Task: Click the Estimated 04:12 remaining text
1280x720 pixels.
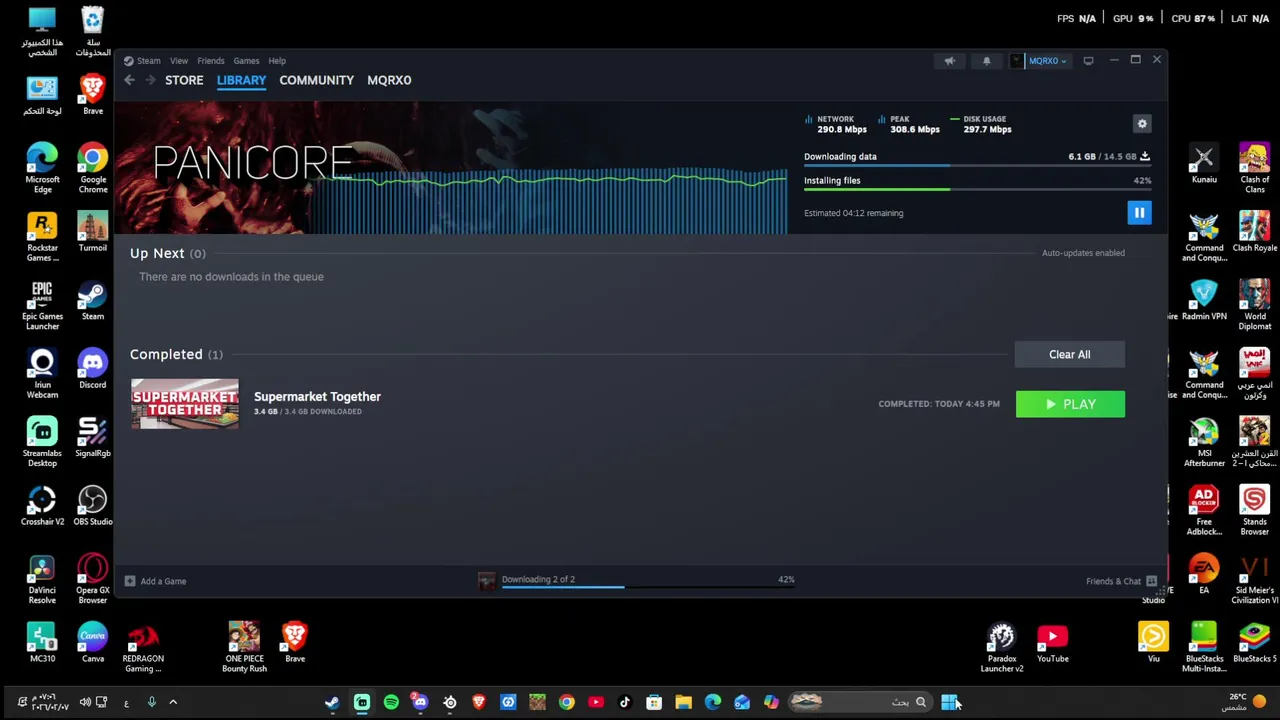Action: click(853, 213)
